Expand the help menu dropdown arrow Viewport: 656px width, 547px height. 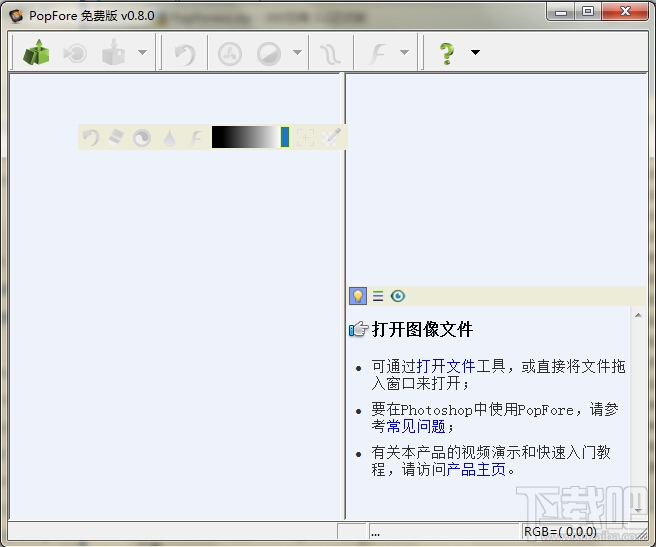(475, 53)
